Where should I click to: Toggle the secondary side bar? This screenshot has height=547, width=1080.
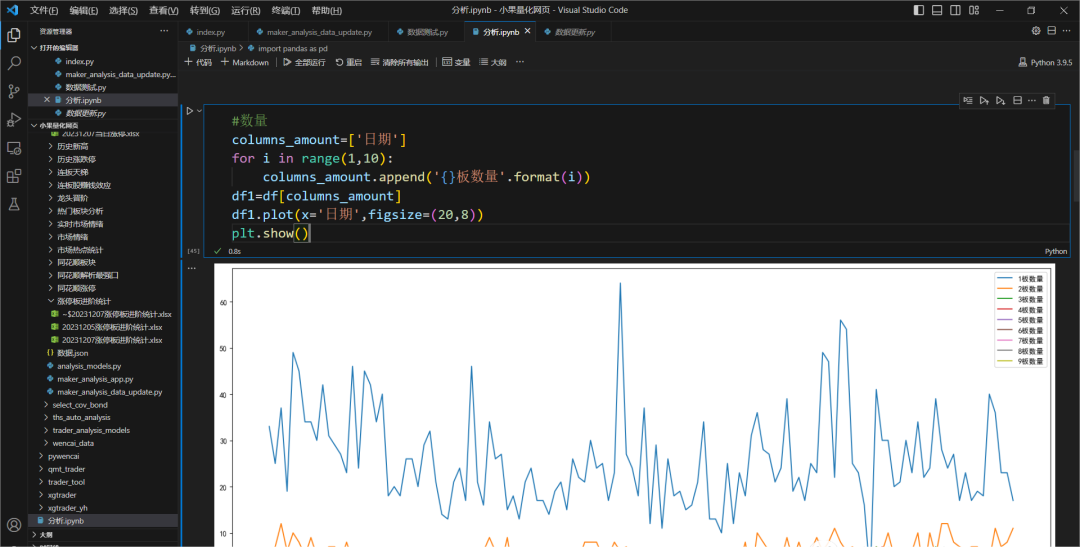955,10
